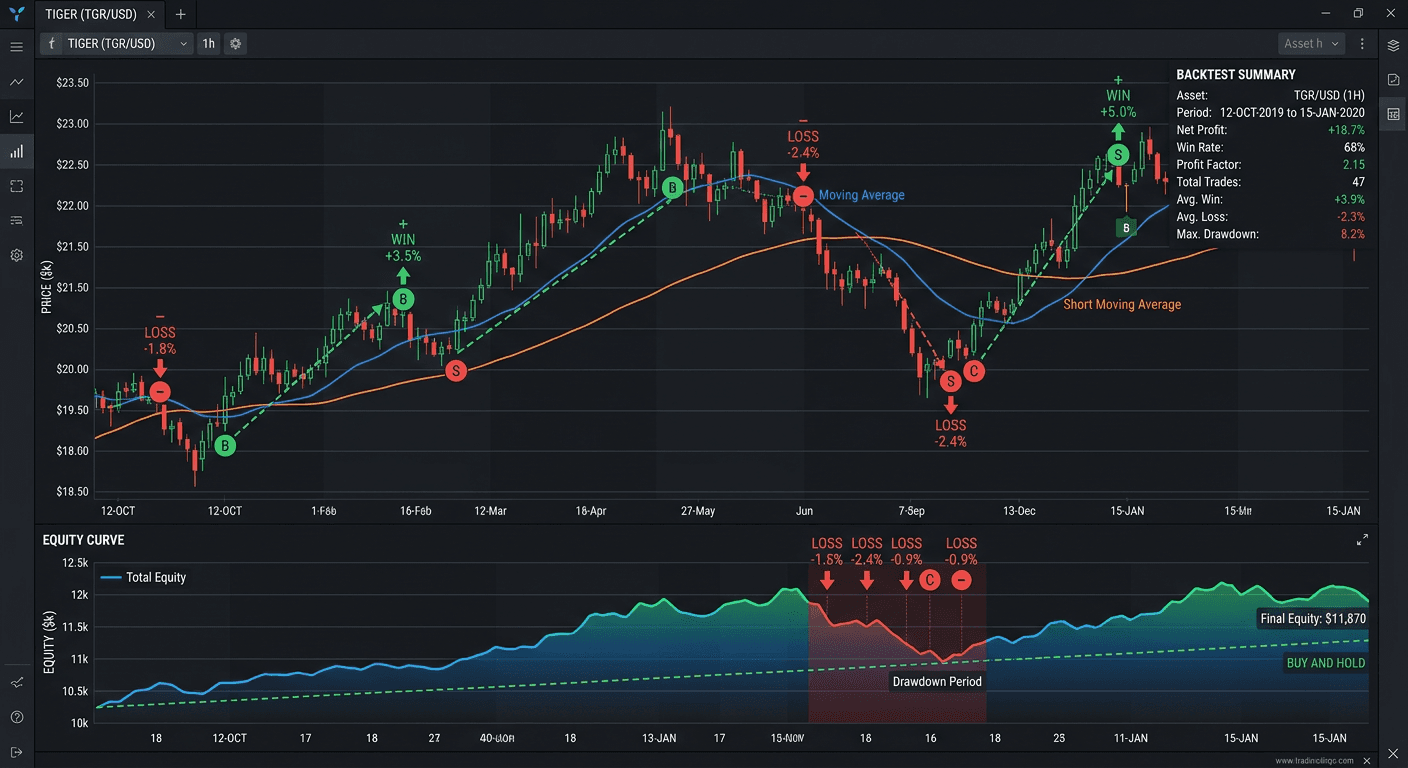Select the volume bars icon in the sidebar
Image resolution: width=1408 pixels, height=768 pixels.
pyautogui.click(x=16, y=151)
